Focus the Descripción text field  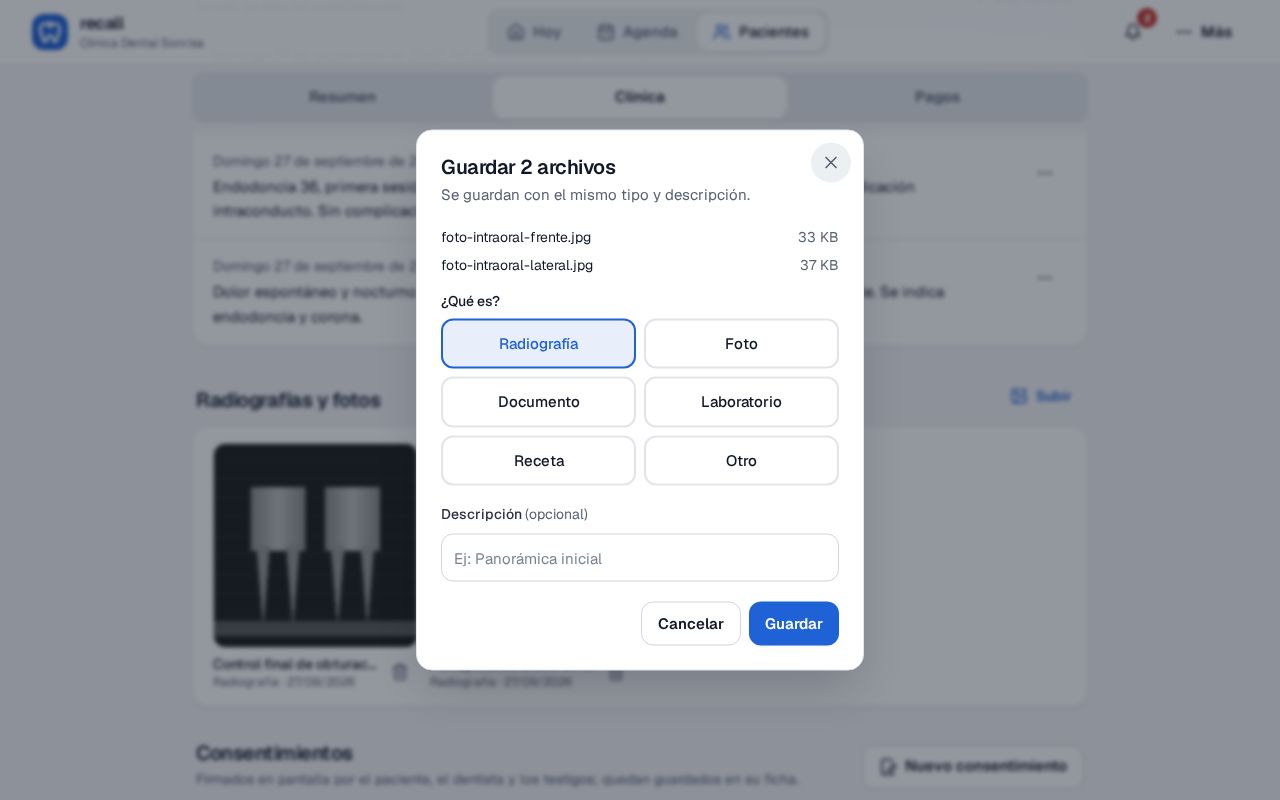click(640, 558)
